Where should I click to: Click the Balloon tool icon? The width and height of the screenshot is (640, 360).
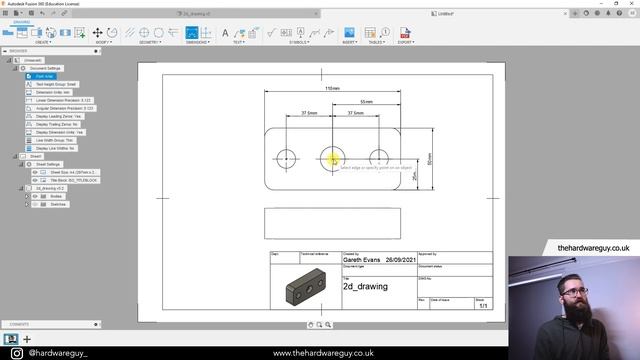tap(384, 33)
